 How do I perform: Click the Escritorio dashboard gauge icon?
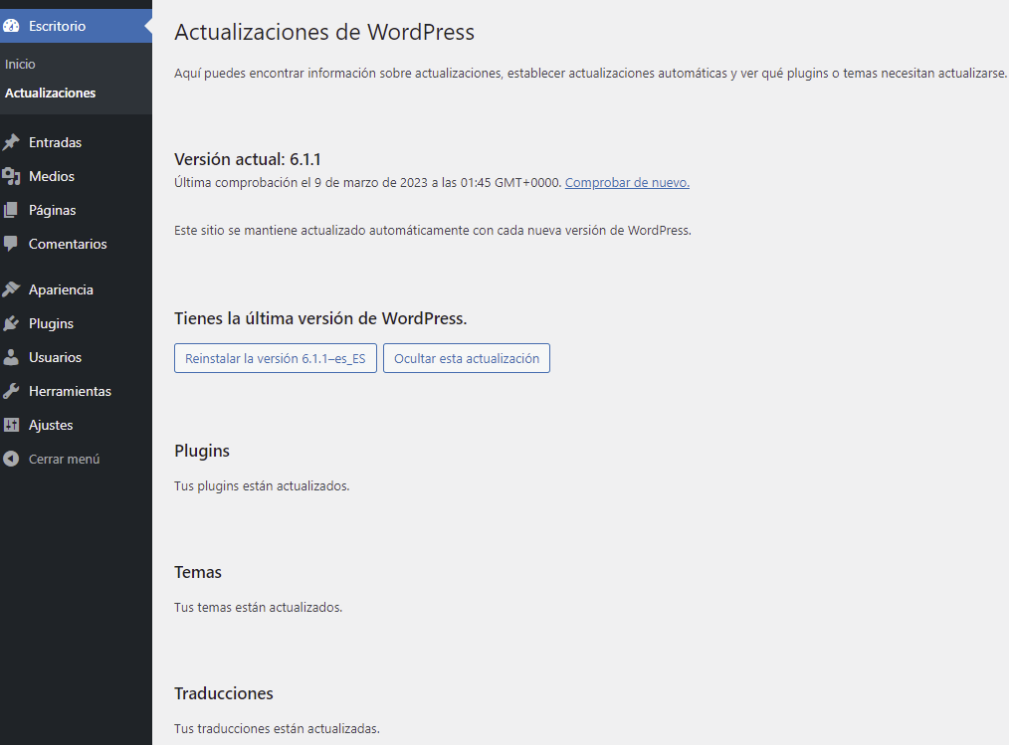click(x=11, y=26)
